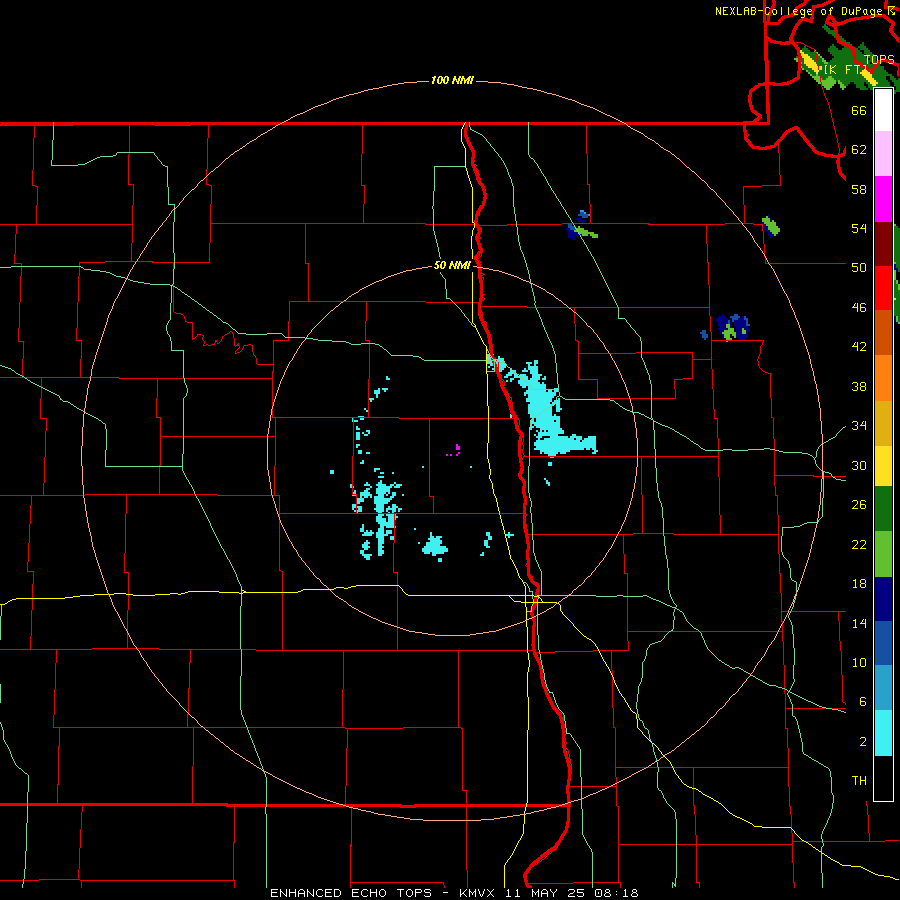Click the dark orange legend swatch
Image resolution: width=900 pixels, height=900 pixels.
(x=883, y=333)
